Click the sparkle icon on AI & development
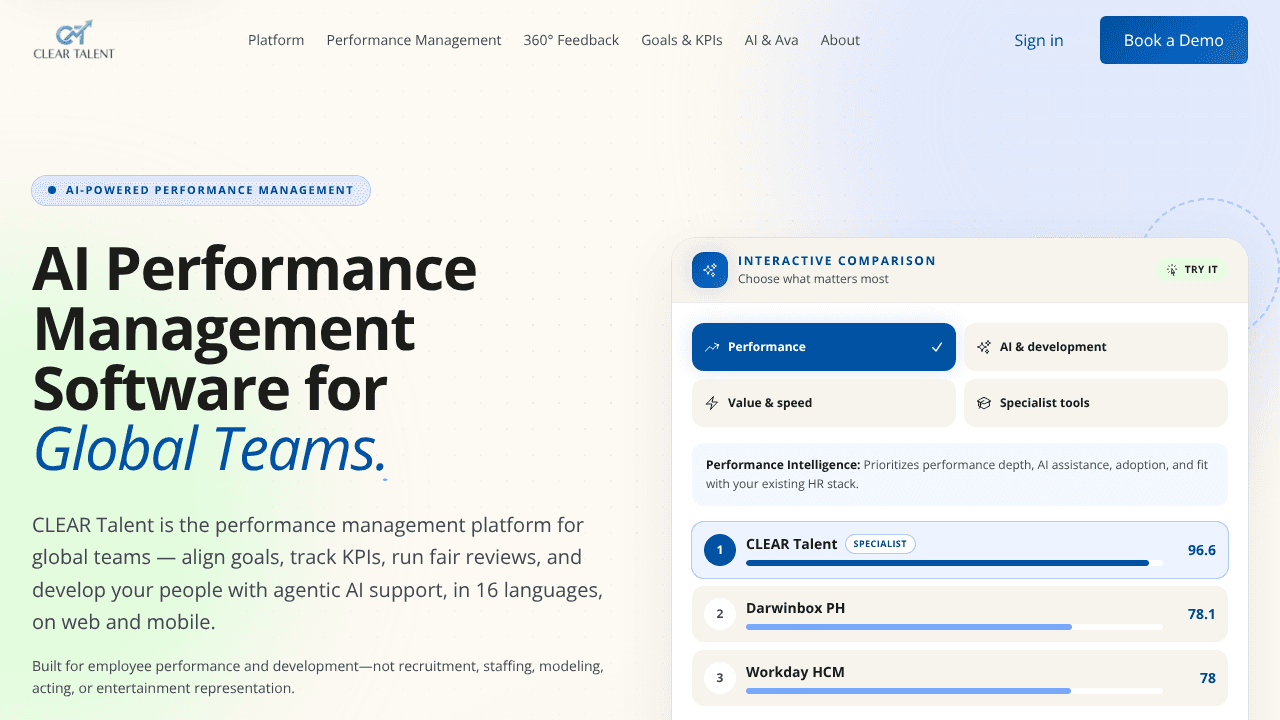Image resolution: width=1280 pixels, height=720 pixels. pyautogui.click(x=984, y=347)
